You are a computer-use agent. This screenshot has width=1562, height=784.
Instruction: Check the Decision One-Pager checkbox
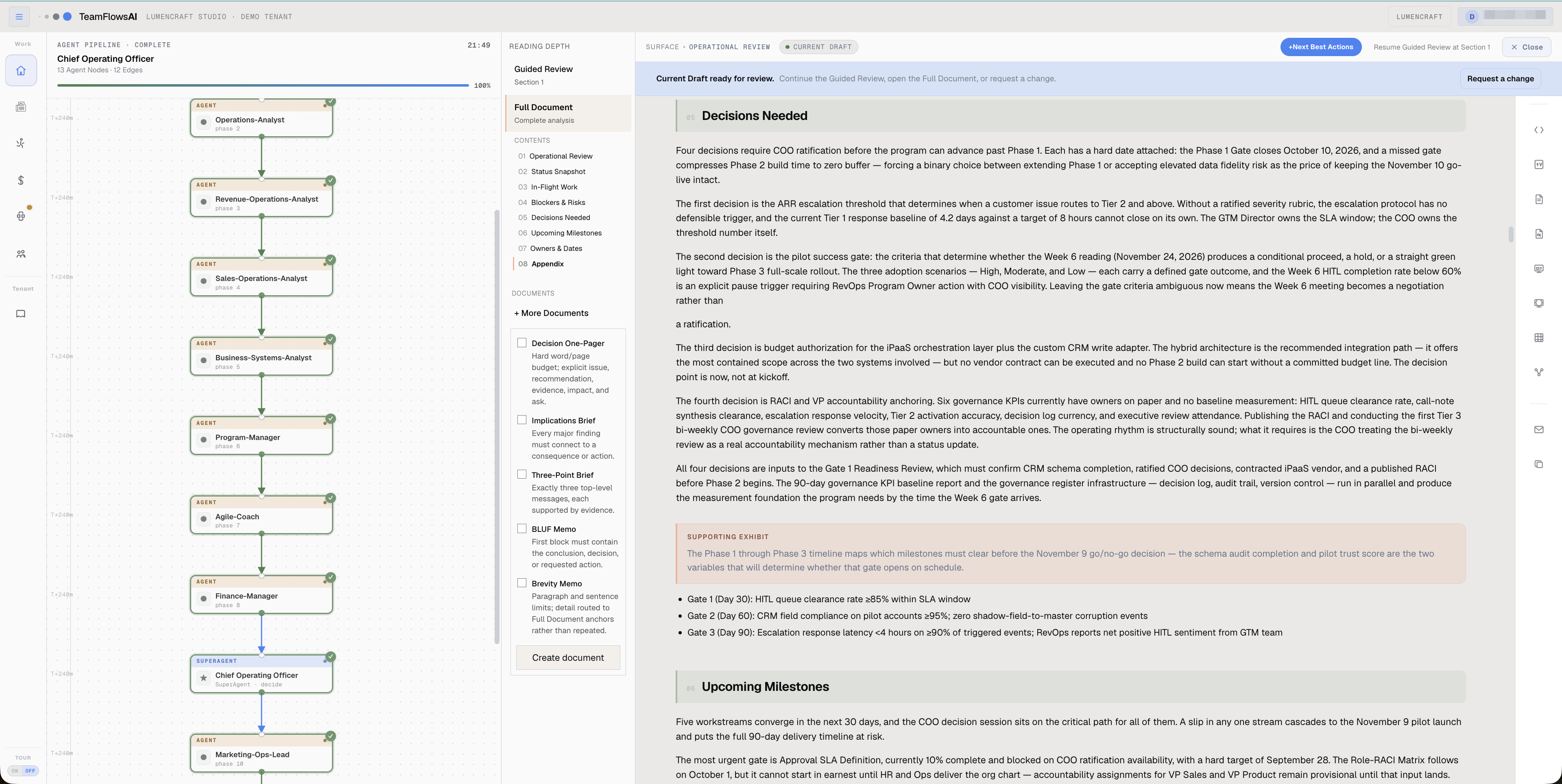click(x=521, y=342)
